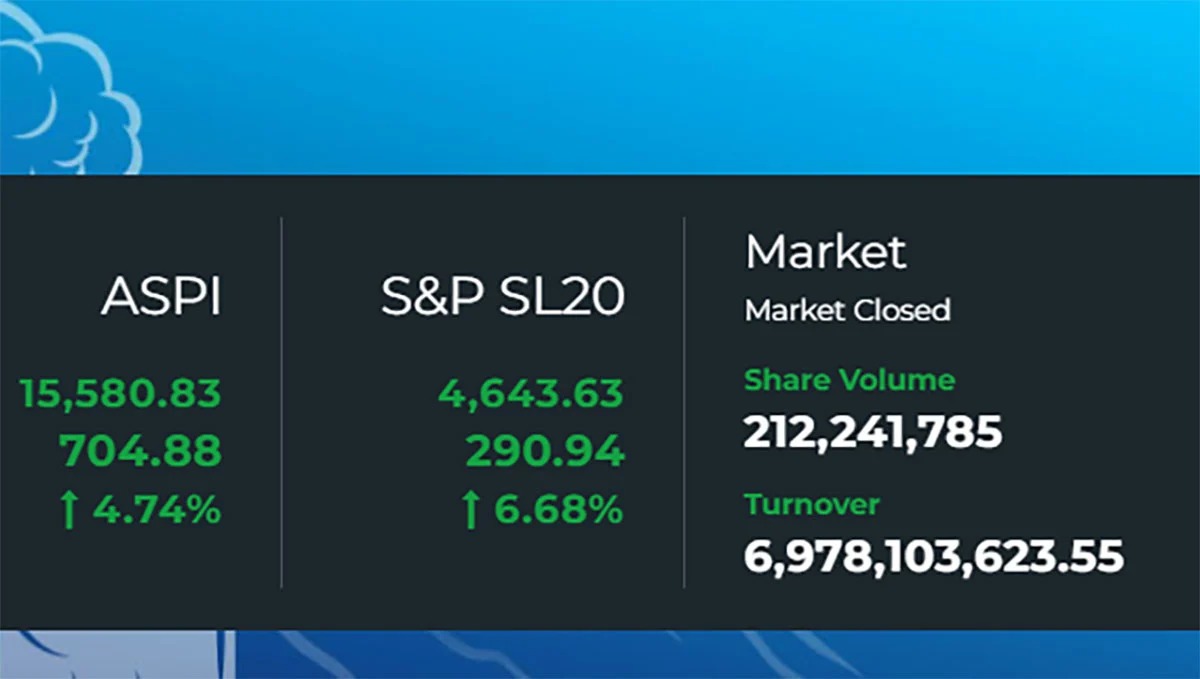Click the divider between ASPI and S&P SL20
This screenshot has width=1200, height=679.
coord(282,400)
